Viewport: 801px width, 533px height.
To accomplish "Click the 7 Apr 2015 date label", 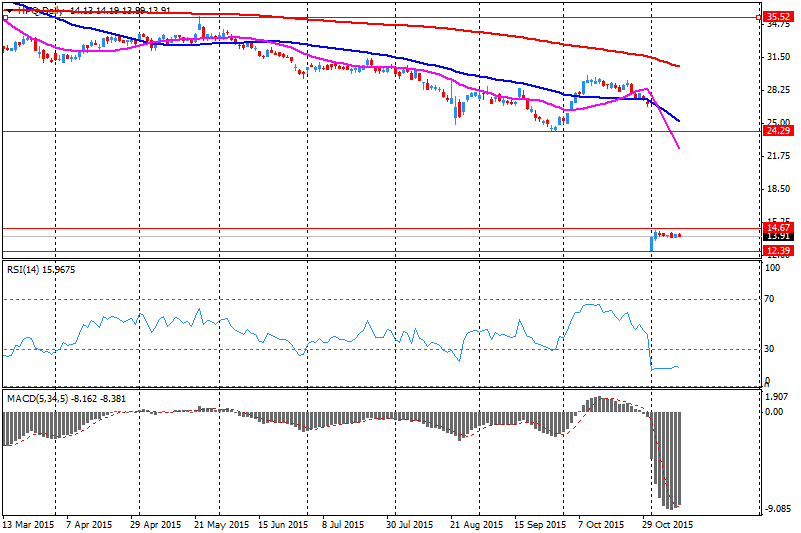I will tap(89, 525).
